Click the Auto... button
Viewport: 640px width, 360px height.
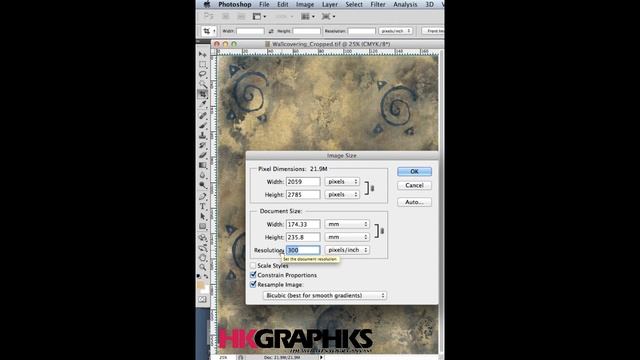[414, 202]
